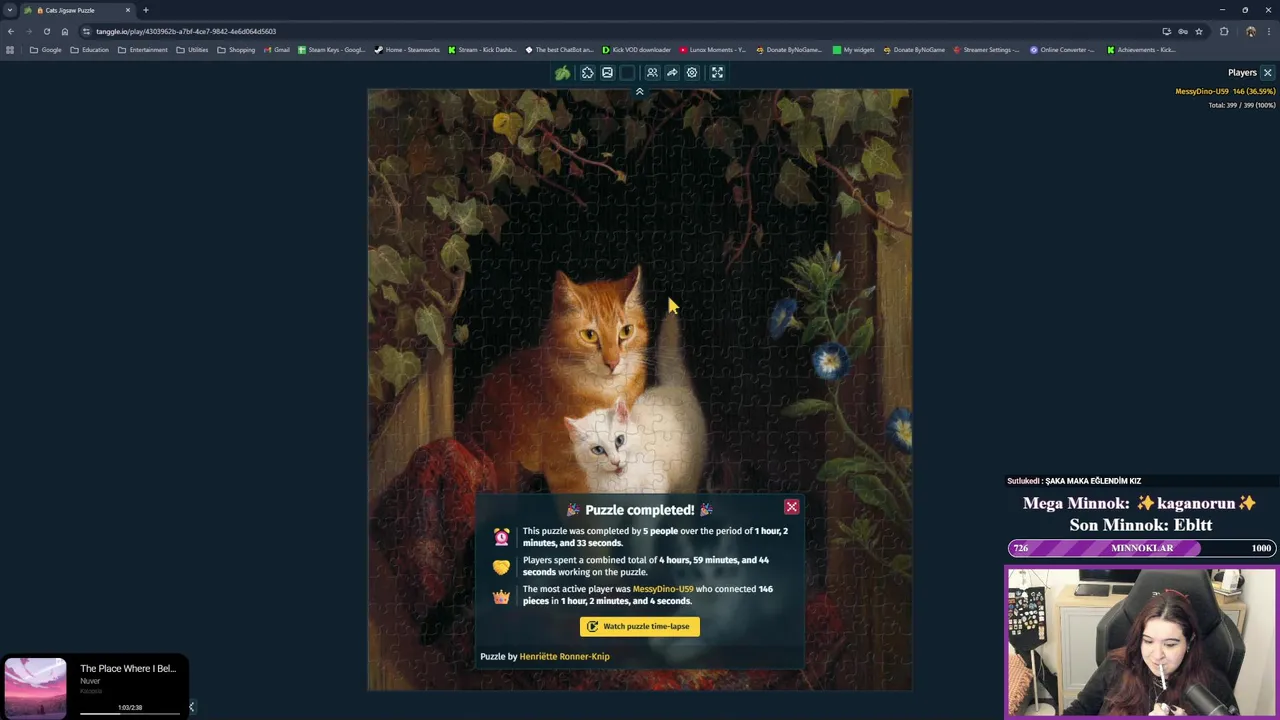The height and width of the screenshot is (720, 1280).
Task: Bookmark this page with star icon
Action: click(x=1199, y=31)
